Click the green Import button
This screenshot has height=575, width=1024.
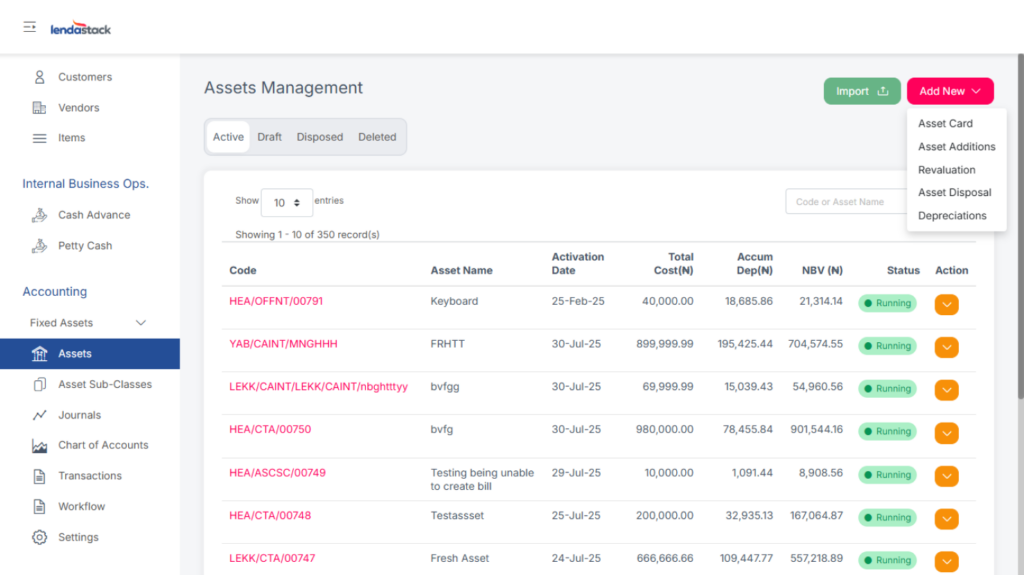pyautogui.click(x=861, y=91)
